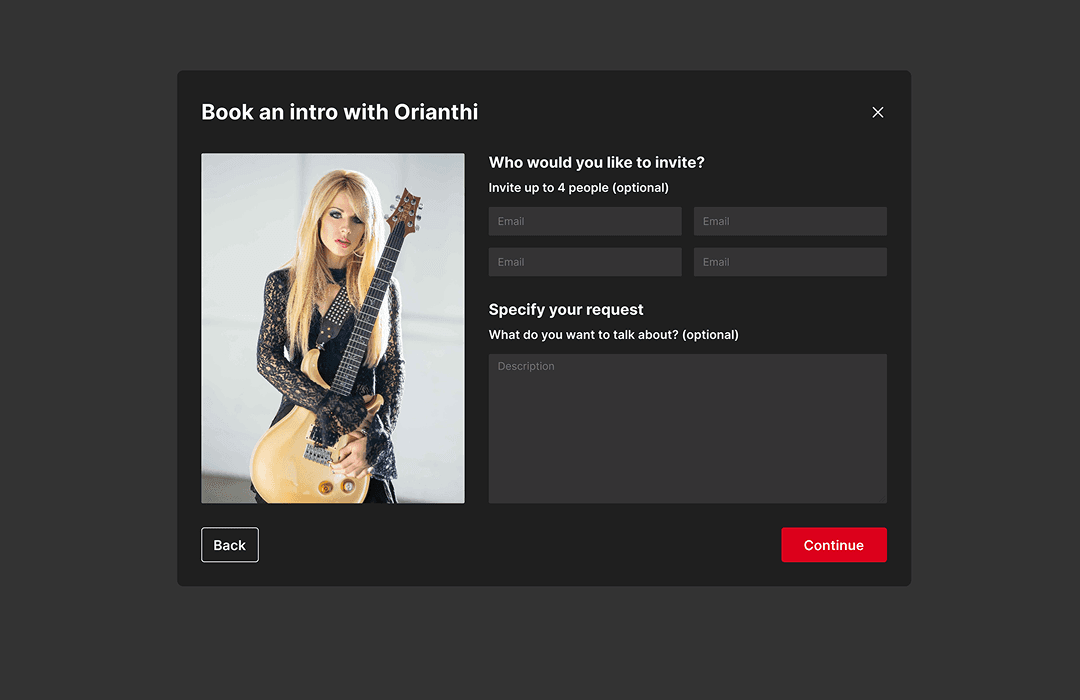Viewport: 1080px width, 700px height.
Task: Click the woman's face in the photo
Action: pyautogui.click(x=340, y=228)
